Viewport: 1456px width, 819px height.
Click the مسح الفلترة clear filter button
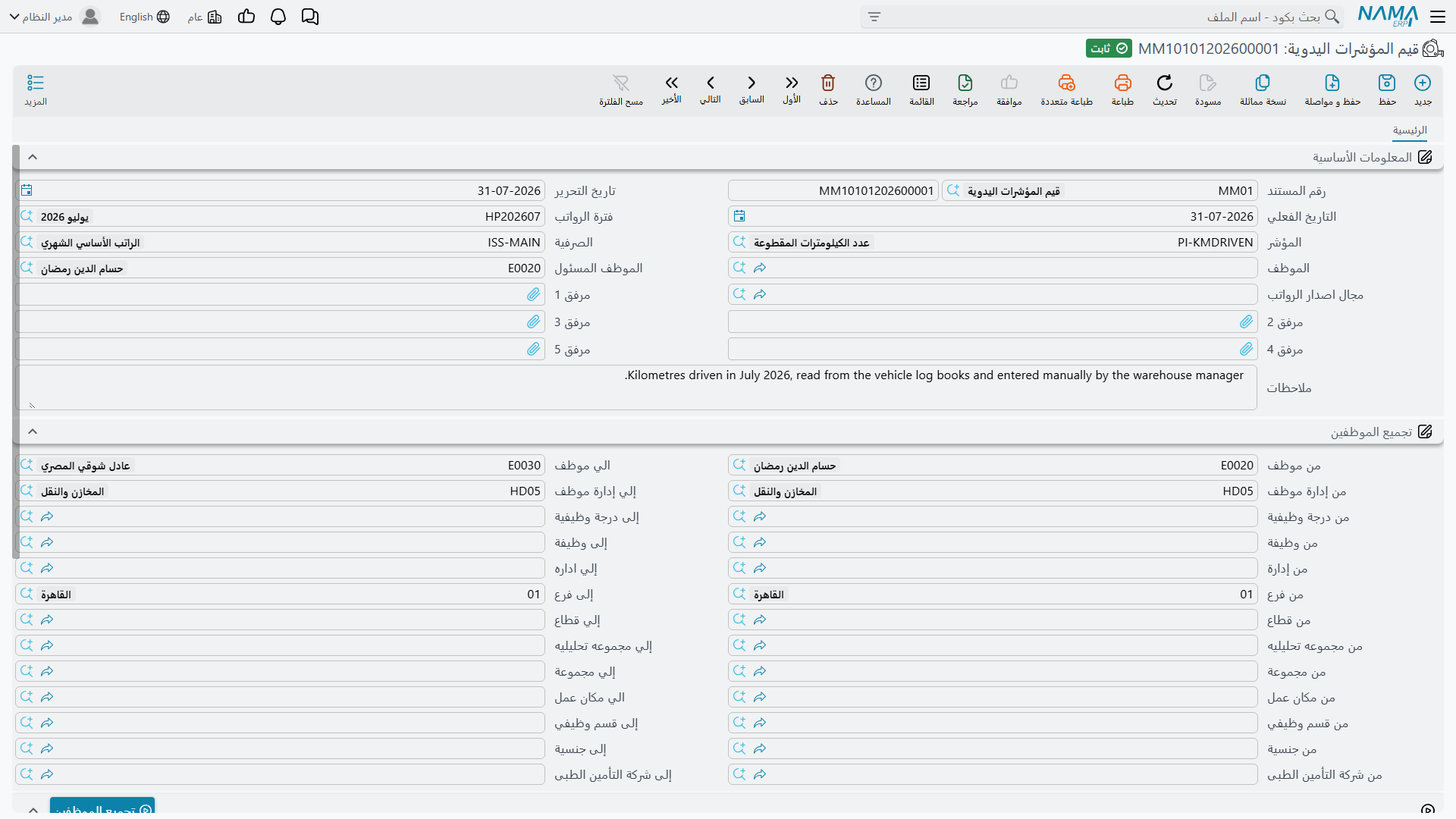[x=621, y=89]
